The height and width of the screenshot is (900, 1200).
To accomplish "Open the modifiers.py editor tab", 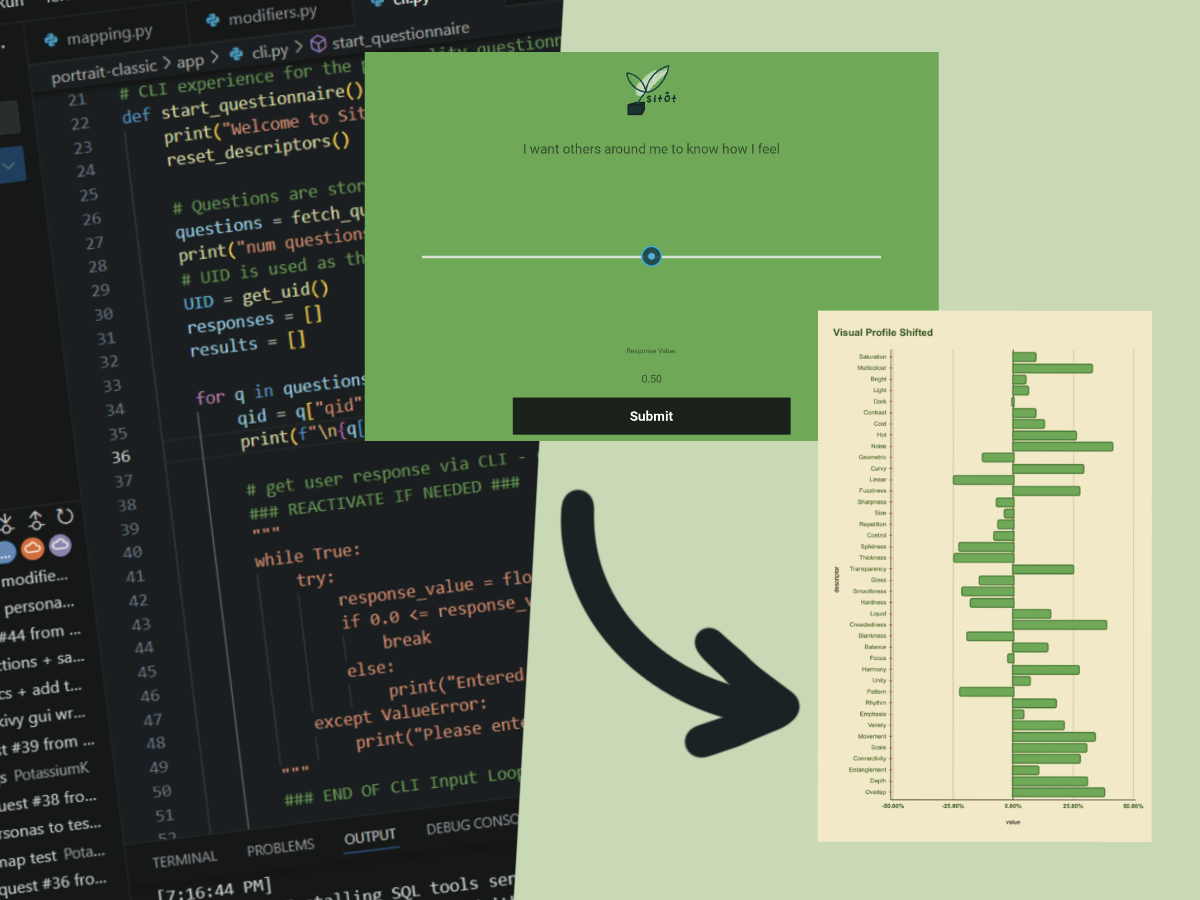I will click(271, 16).
